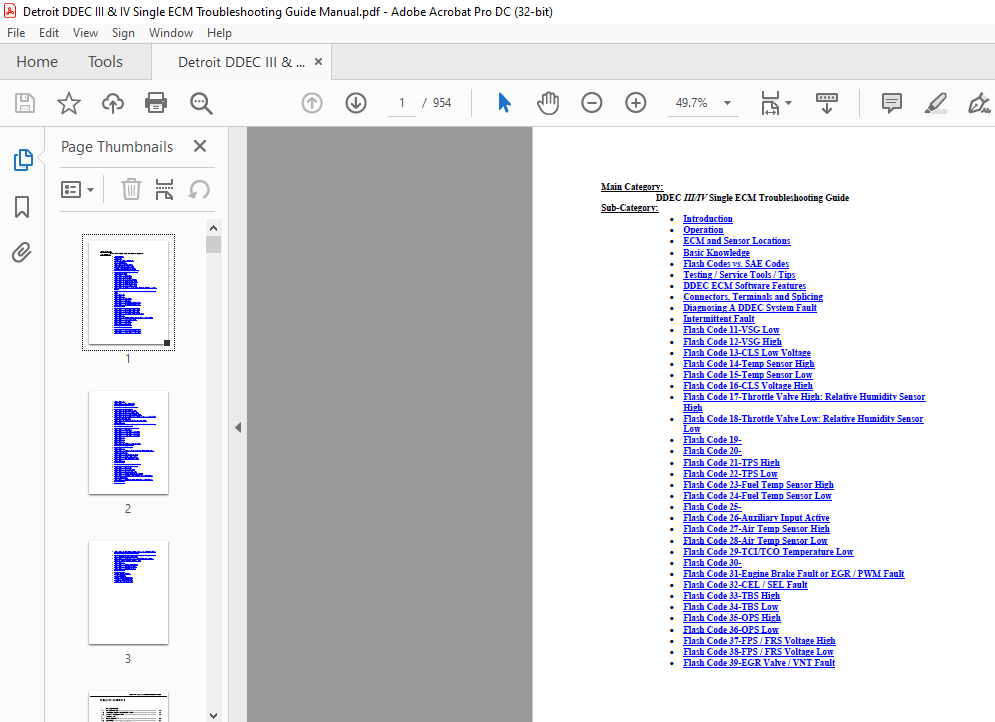The image size is (995, 722).
Task: Open Connectors, Terminals and Splicing link
Action: 753,297
